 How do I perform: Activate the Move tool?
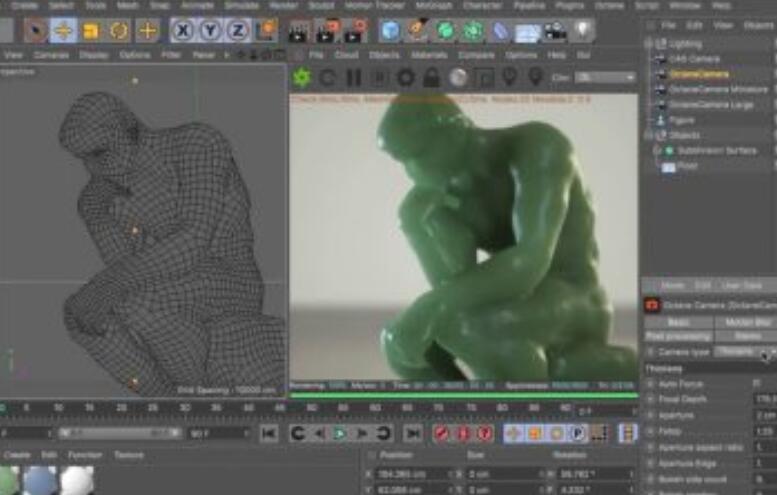coord(63,31)
